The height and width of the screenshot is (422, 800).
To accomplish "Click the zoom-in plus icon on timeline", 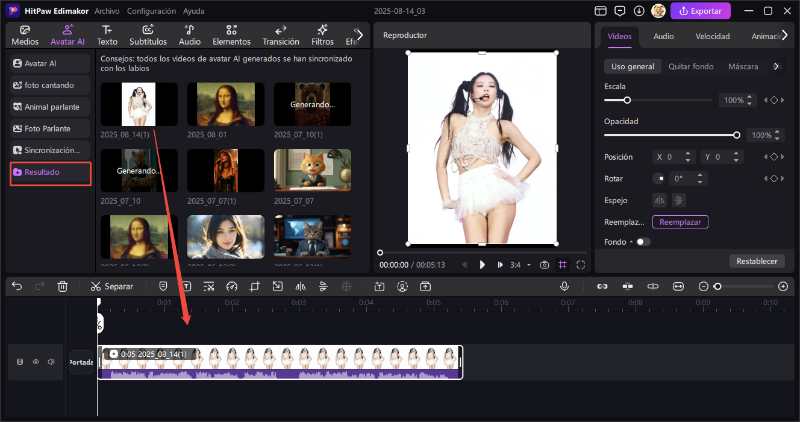I will 783,287.
